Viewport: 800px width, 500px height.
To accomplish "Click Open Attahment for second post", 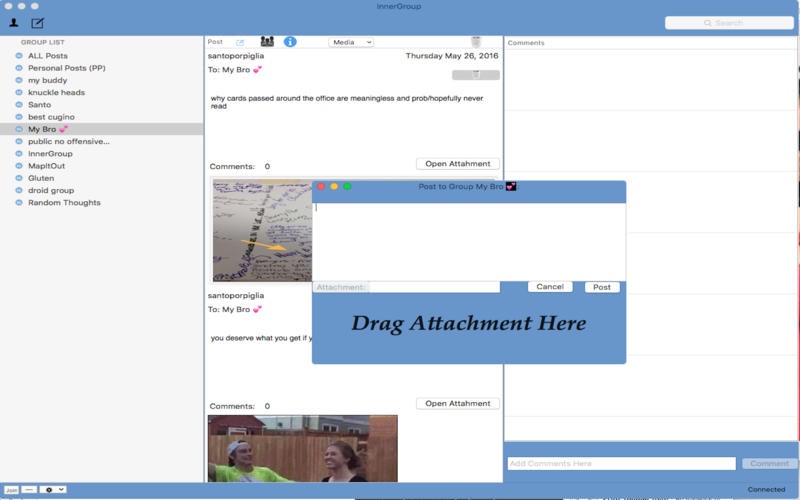I will click(458, 404).
